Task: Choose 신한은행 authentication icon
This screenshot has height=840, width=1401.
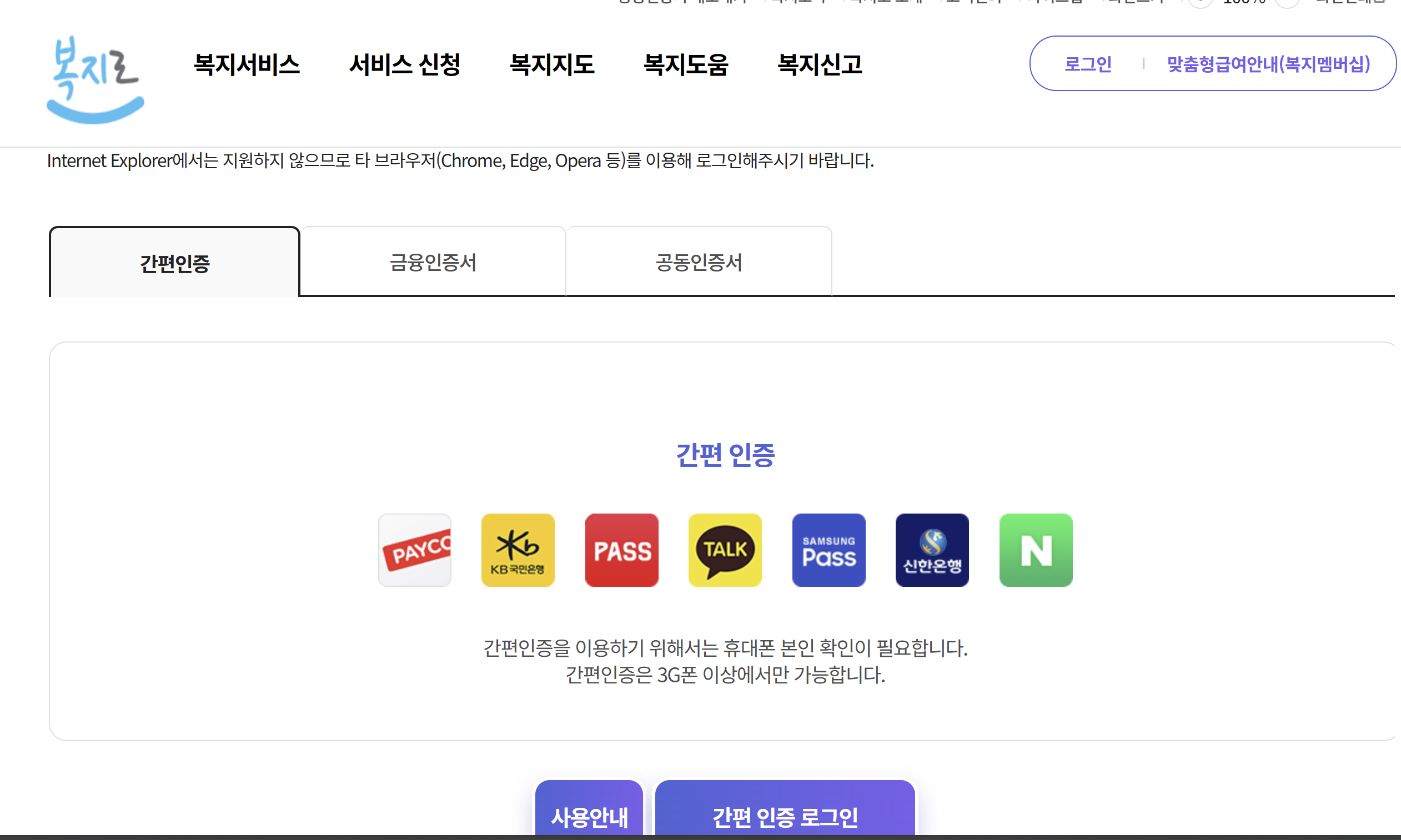Action: (932, 550)
